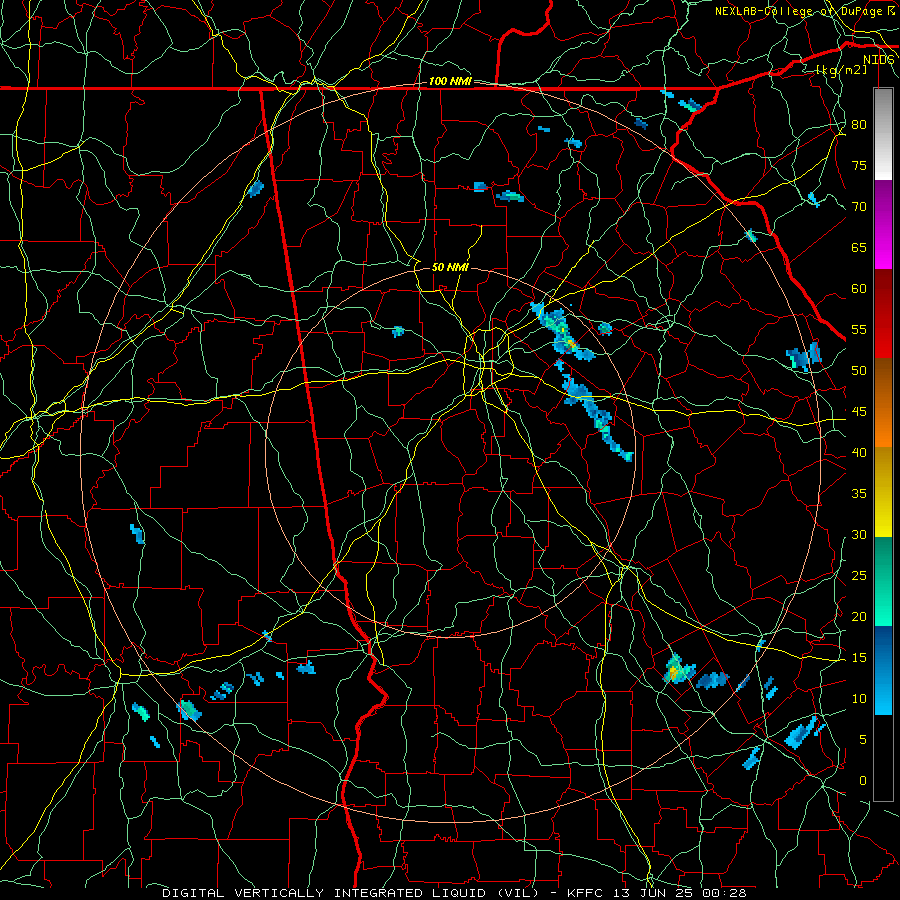Click the 13 JUN 25 date text
Image resolution: width=900 pixels, height=900 pixels.
(x=653, y=893)
